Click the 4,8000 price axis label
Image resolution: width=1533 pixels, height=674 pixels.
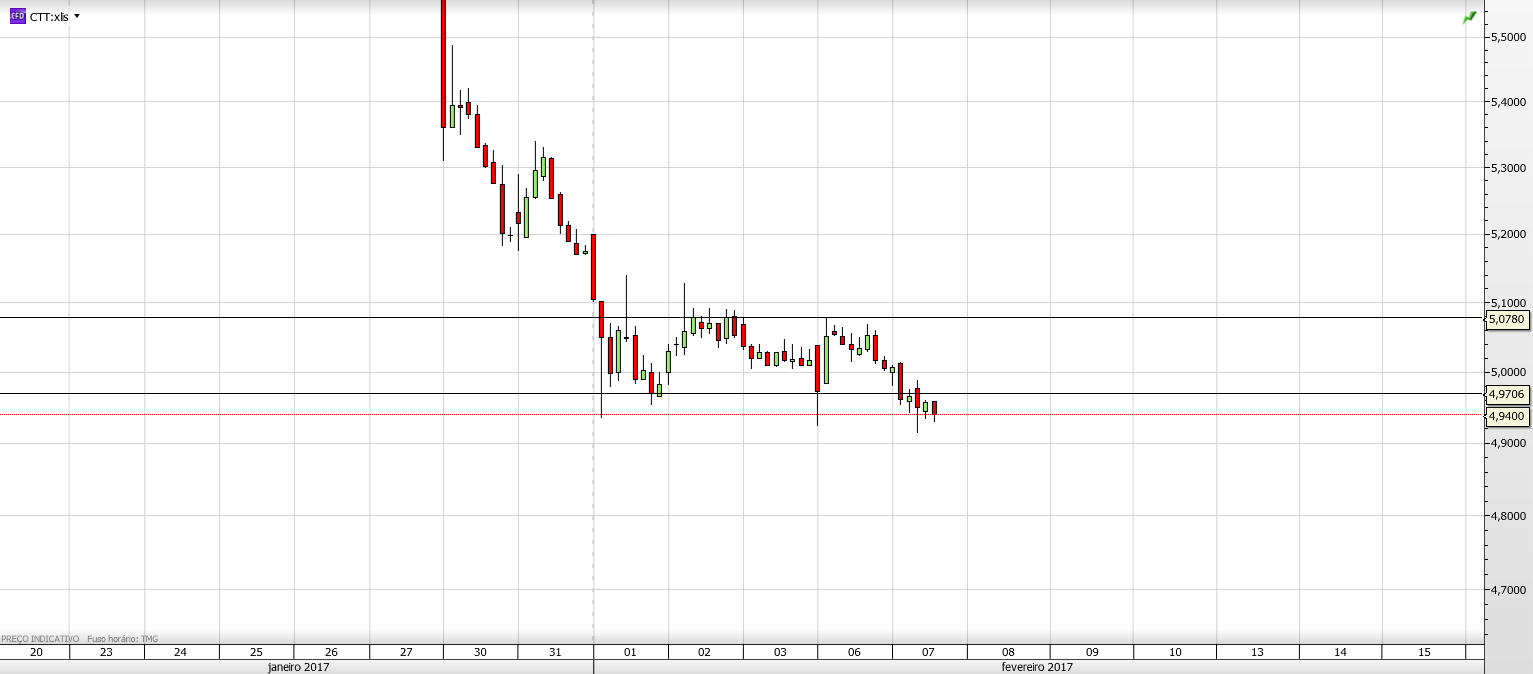1507,516
